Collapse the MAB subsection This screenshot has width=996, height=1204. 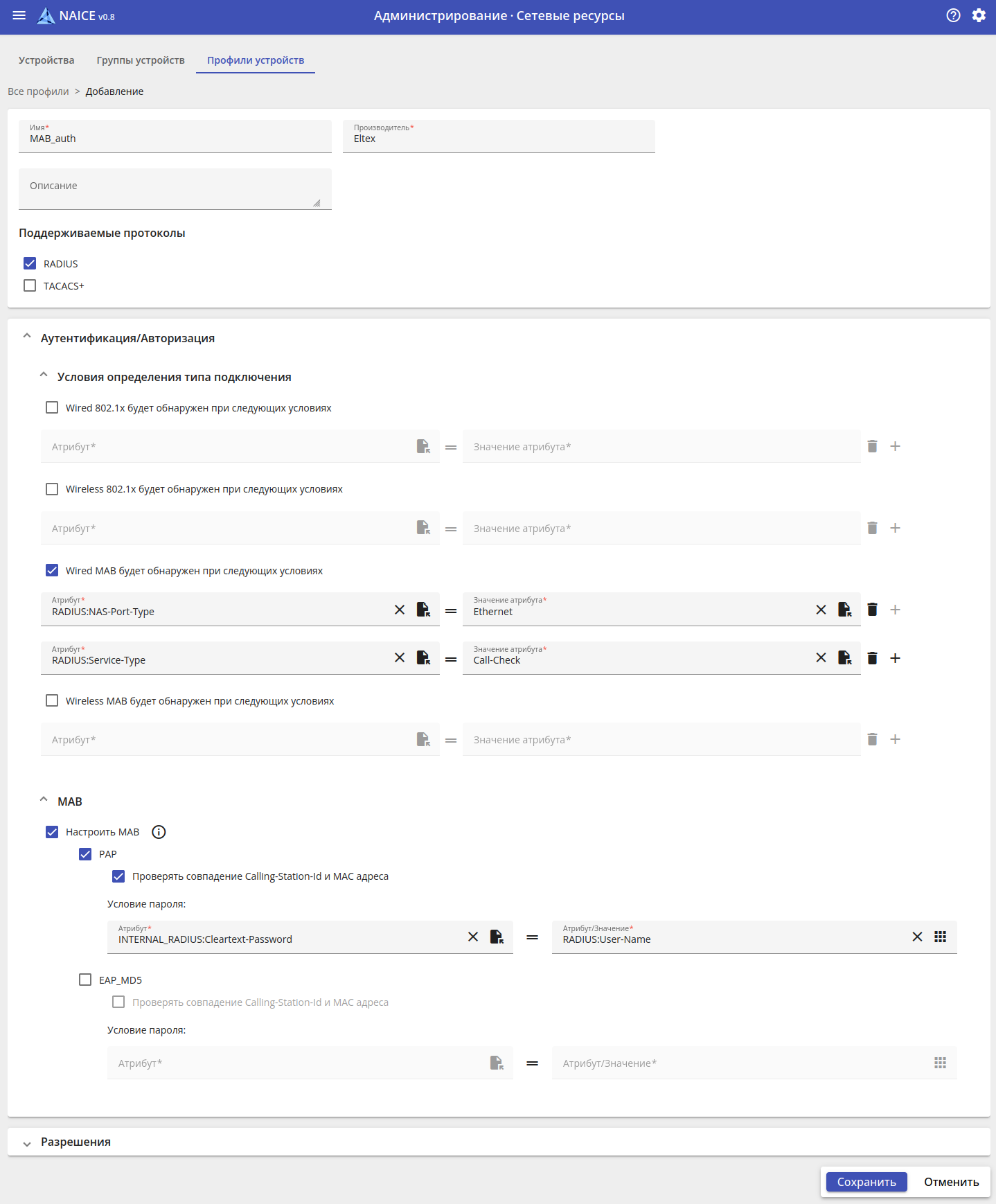[44, 800]
